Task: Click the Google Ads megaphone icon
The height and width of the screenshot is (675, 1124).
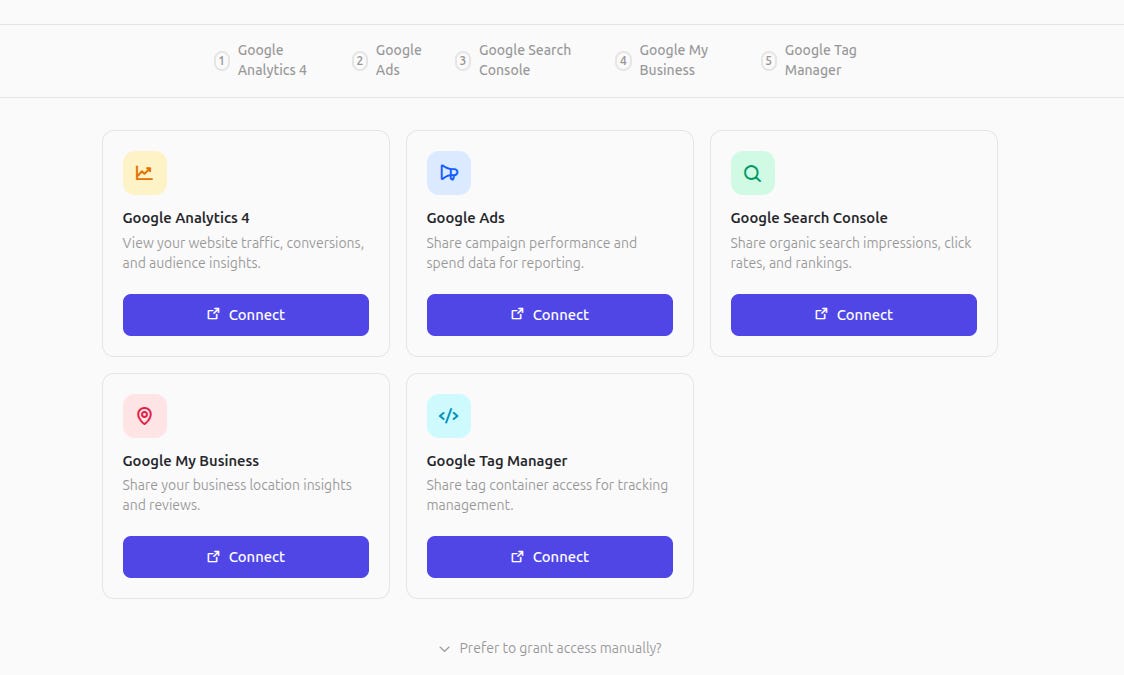Action: pos(448,172)
